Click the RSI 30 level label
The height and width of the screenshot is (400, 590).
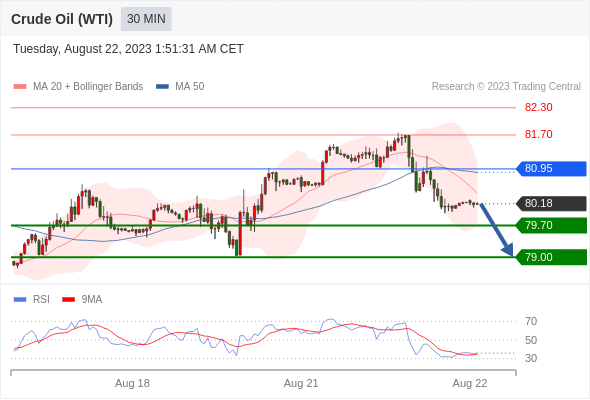[531, 358]
